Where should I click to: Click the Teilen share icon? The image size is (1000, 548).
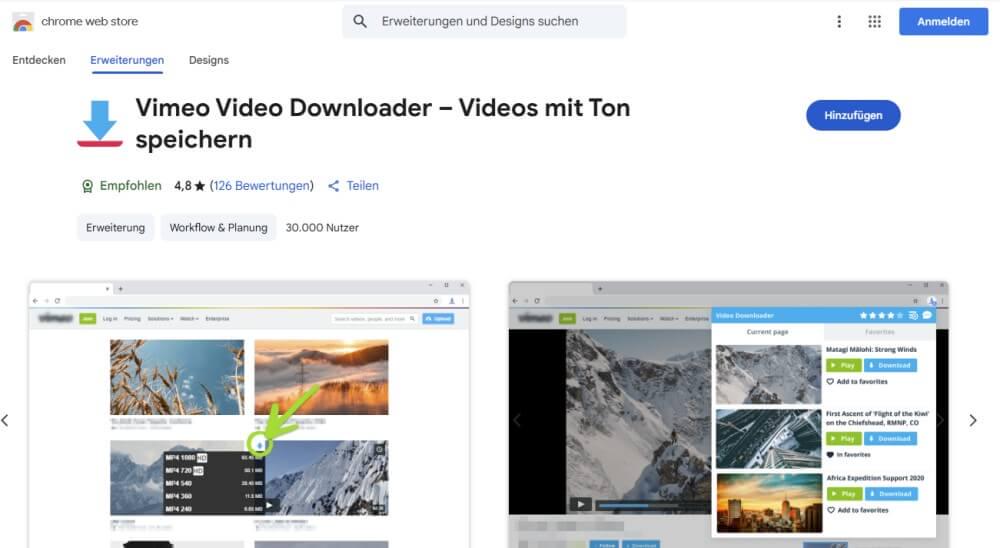pos(334,186)
